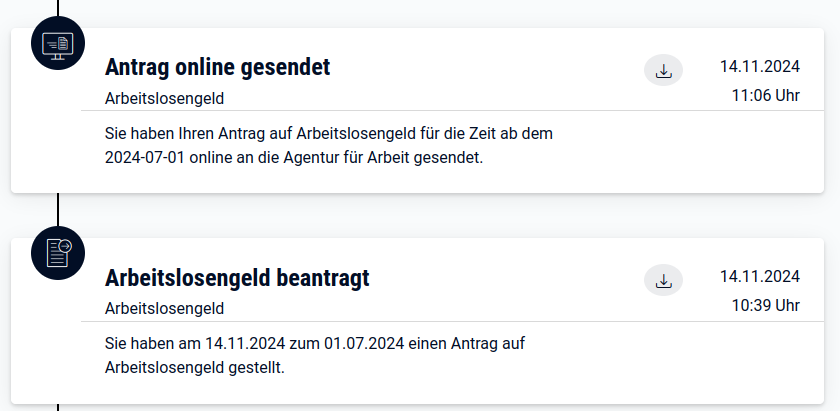The height and width of the screenshot is (411, 840).
Task: Click the timeline line below the second card
Action: point(58,407)
